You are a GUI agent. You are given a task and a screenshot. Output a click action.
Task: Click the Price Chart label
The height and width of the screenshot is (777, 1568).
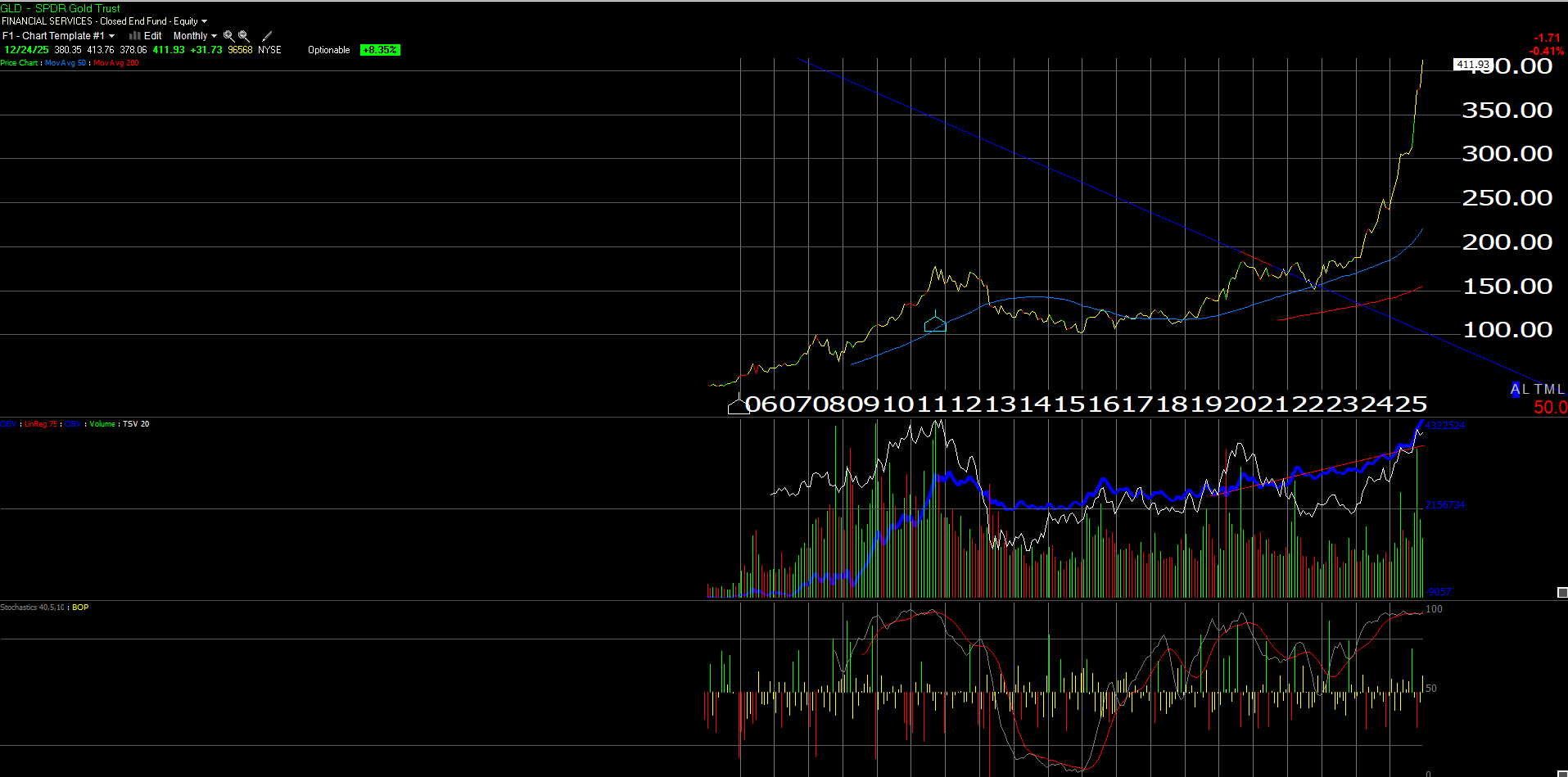click(x=20, y=63)
